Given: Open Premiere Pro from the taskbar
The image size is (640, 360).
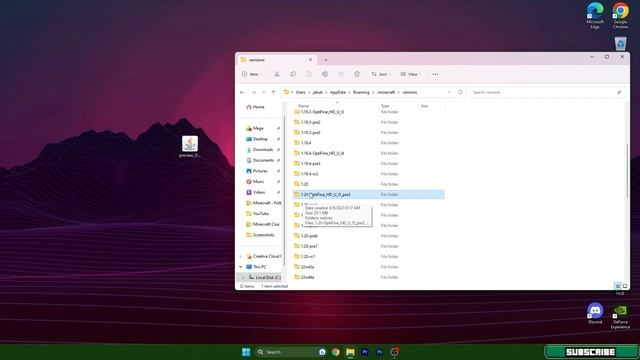Looking at the screenshot, I should click(x=365, y=352).
